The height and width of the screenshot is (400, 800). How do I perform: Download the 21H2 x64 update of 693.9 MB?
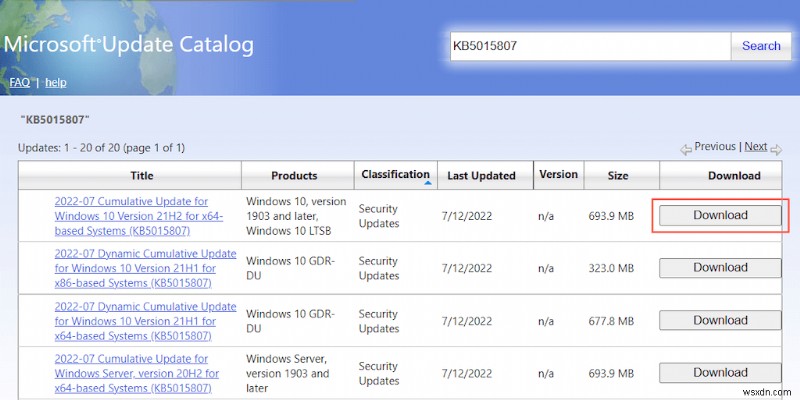pyautogui.click(x=720, y=215)
